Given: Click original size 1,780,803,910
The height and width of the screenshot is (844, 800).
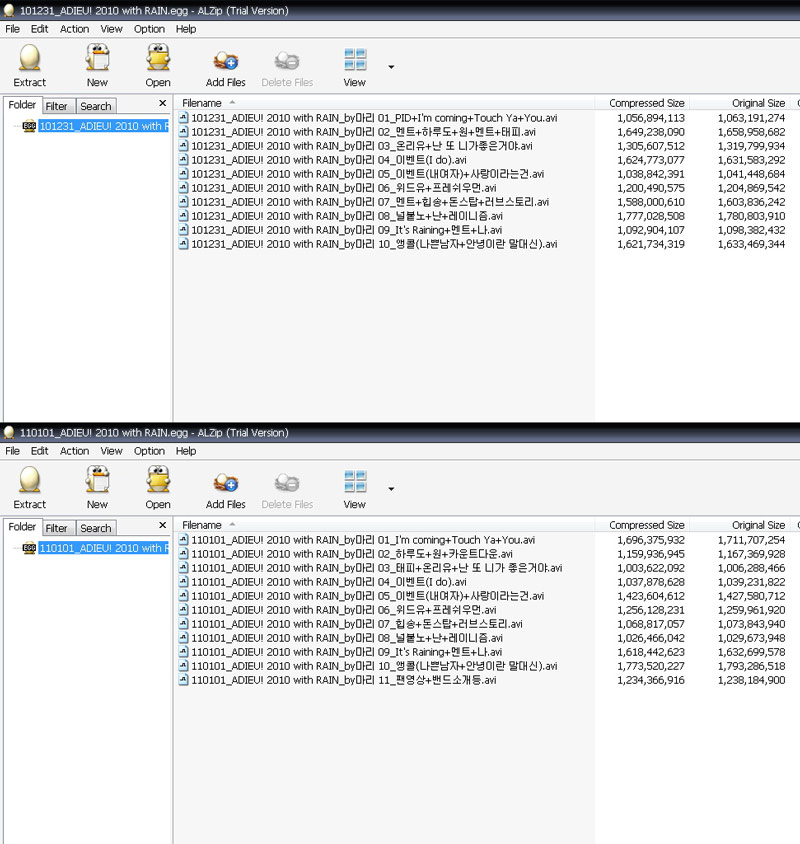Looking at the screenshot, I should click(751, 216).
